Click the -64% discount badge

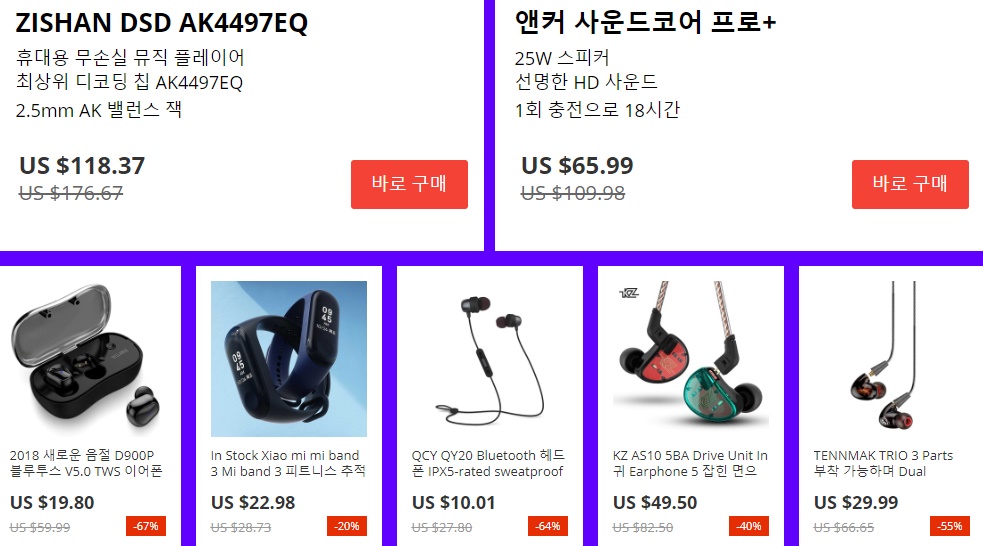coord(548,526)
